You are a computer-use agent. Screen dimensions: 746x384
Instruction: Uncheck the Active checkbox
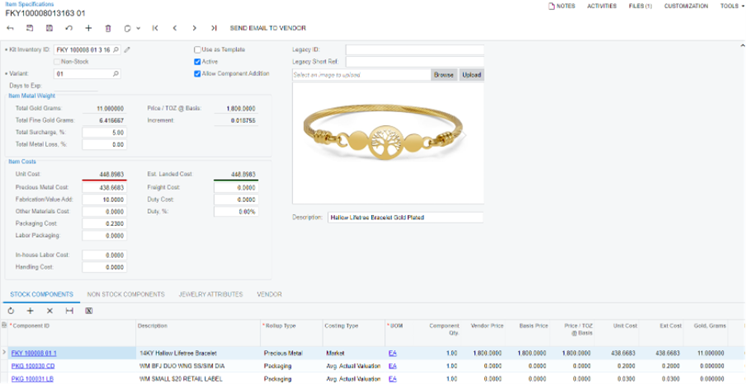197,62
